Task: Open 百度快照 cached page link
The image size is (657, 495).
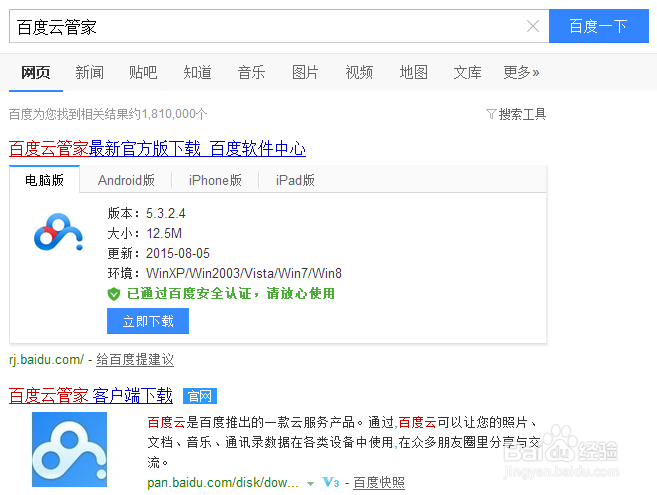Action: 379,482
